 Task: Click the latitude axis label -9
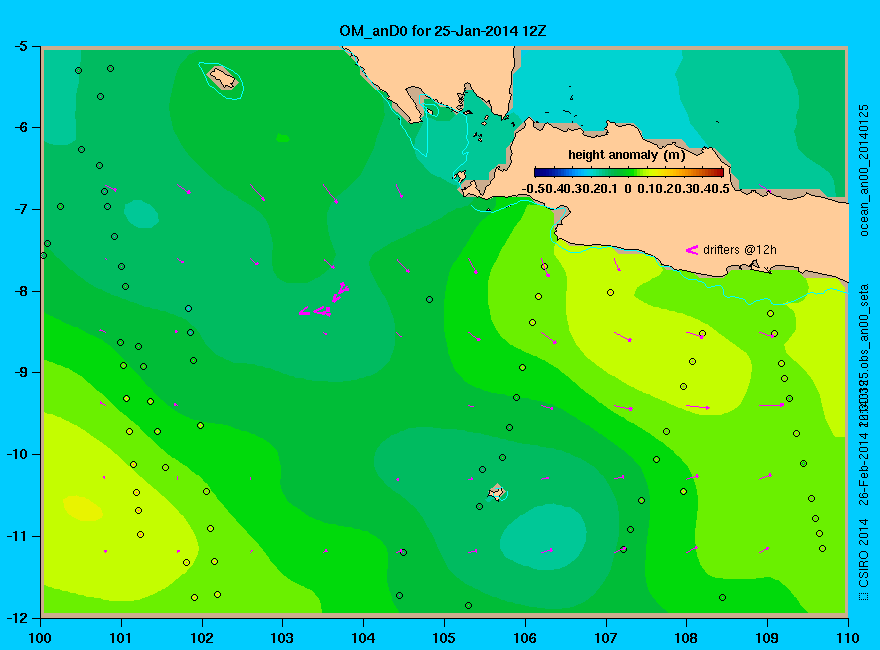click(x=20, y=373)
